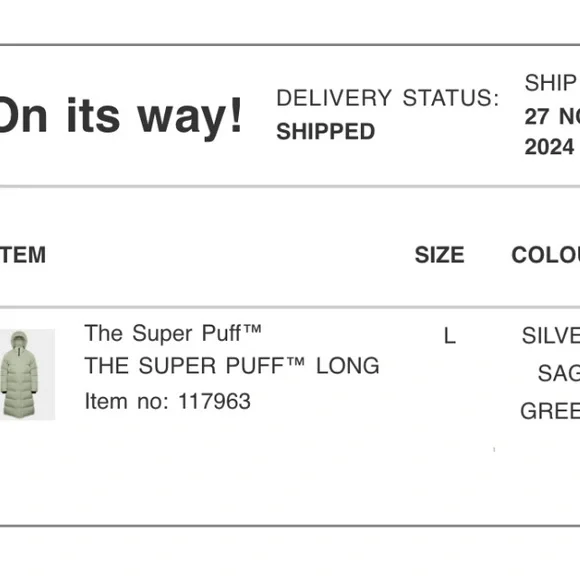Select the ship date starting '27'
This screenshot has height=580, width=580.
[x=552, y=117]
